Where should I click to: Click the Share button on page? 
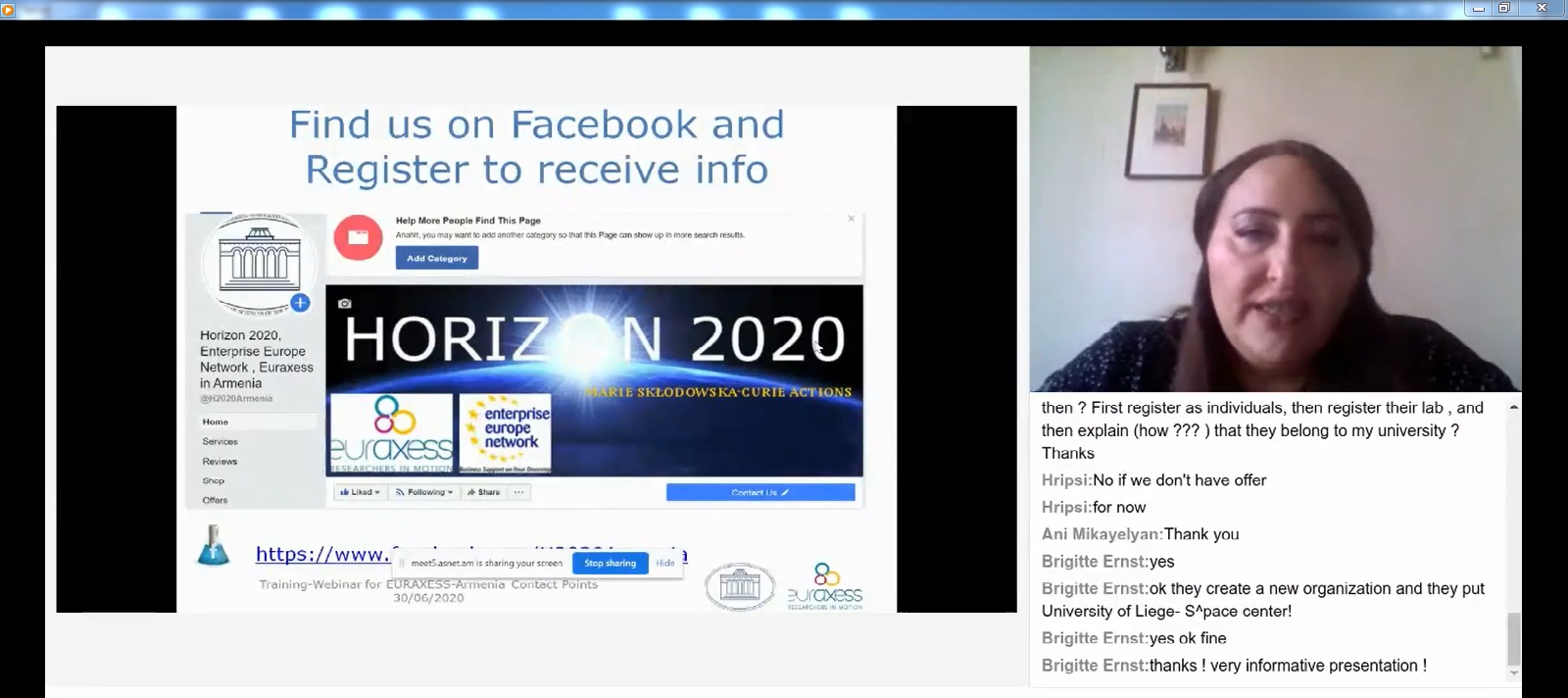(484, 492)
